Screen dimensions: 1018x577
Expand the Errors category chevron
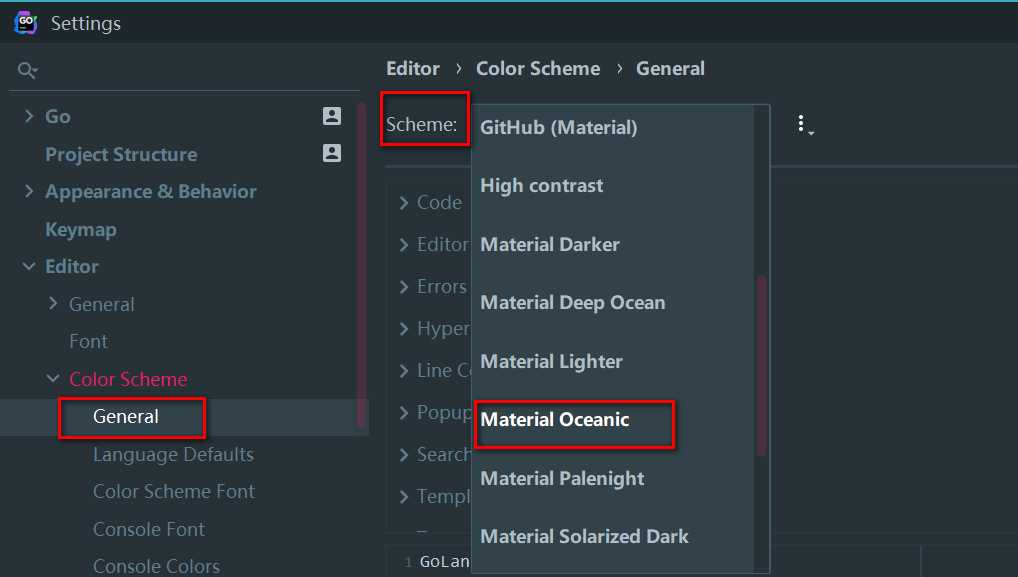404,287
